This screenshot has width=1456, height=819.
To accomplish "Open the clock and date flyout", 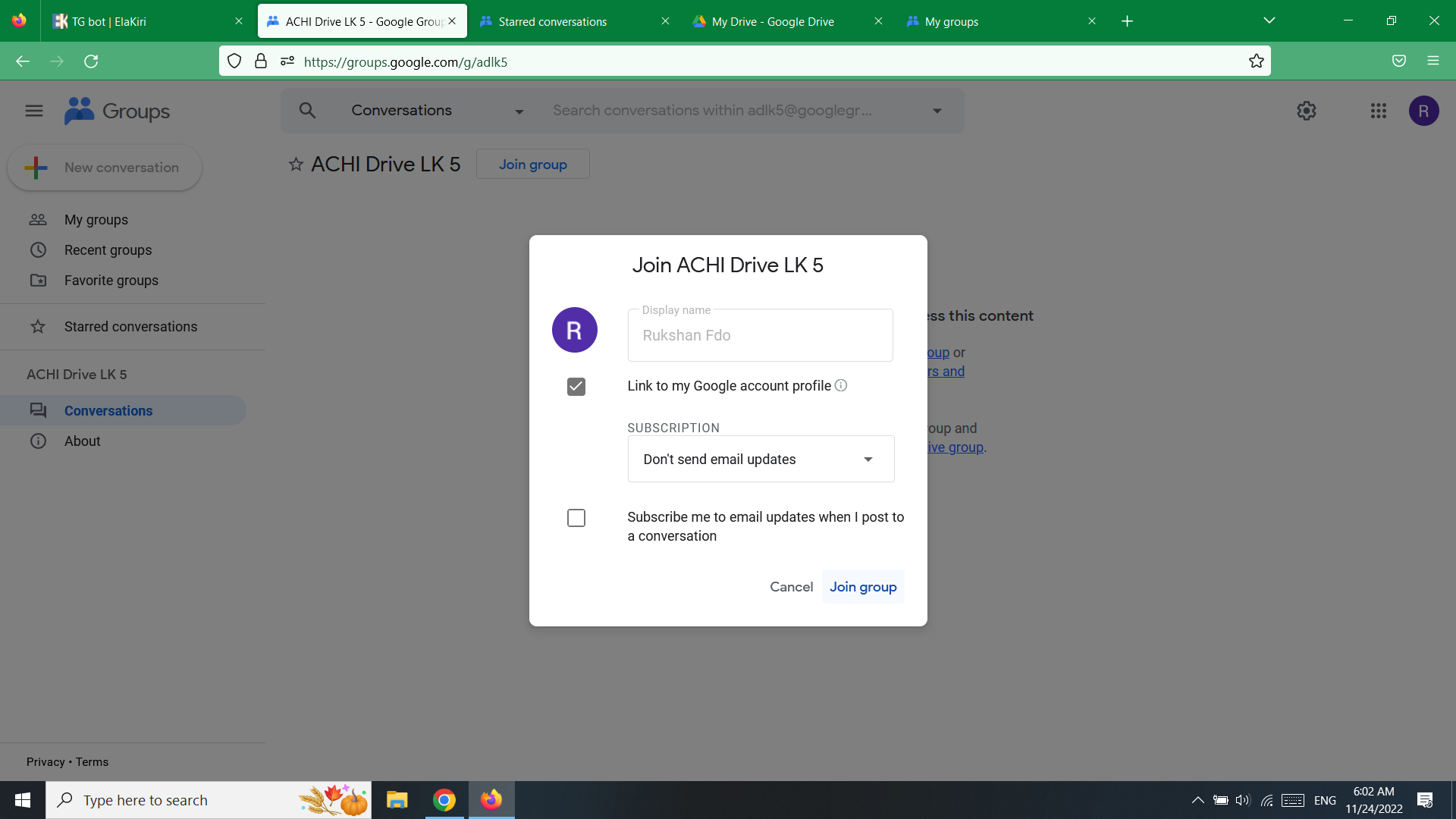I will 1374,800.
